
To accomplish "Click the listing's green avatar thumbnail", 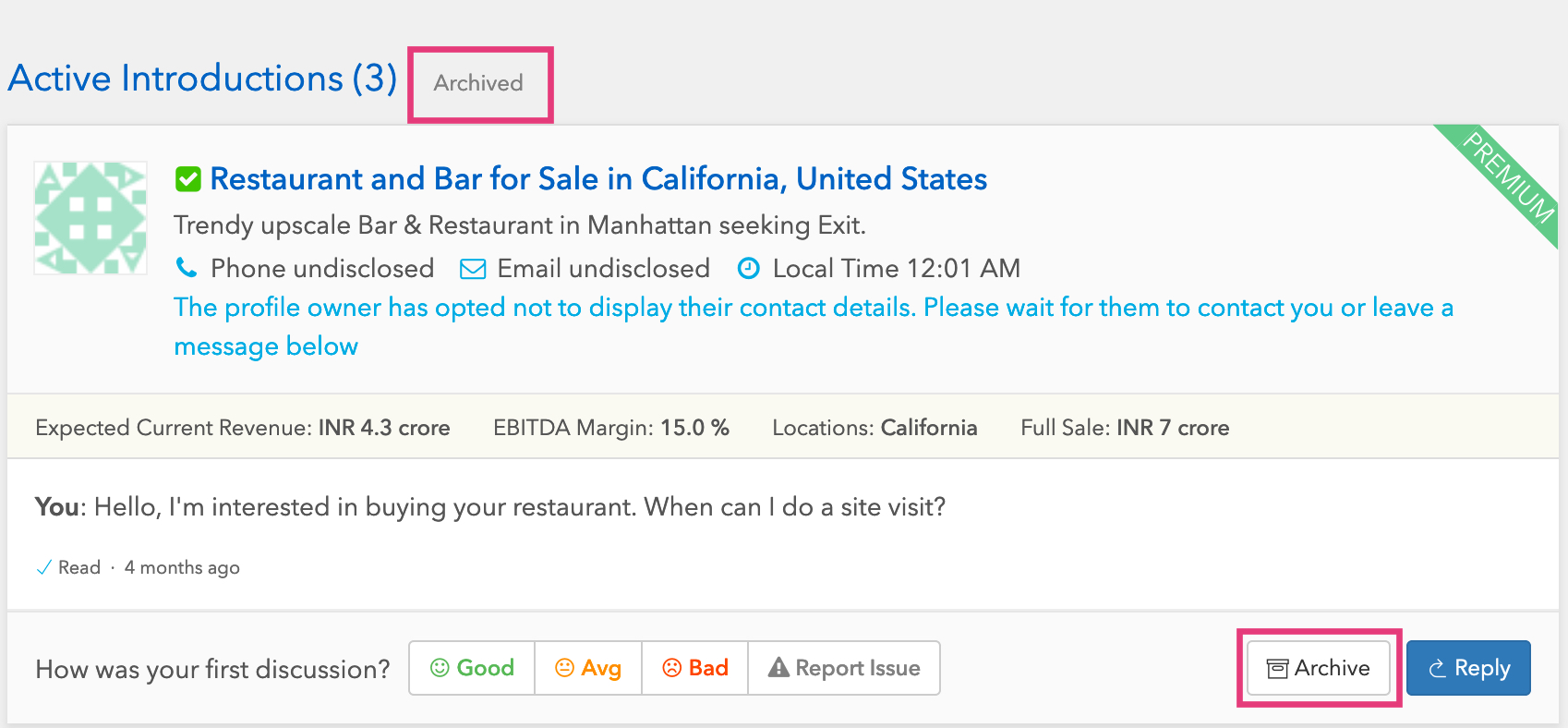I will [90, 218].
